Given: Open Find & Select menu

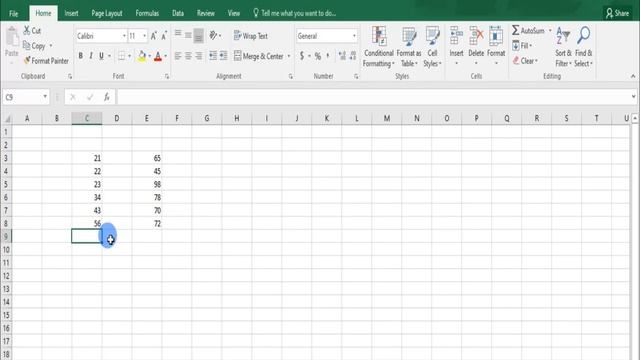Looking at the screenshot, I should point(583,46).
